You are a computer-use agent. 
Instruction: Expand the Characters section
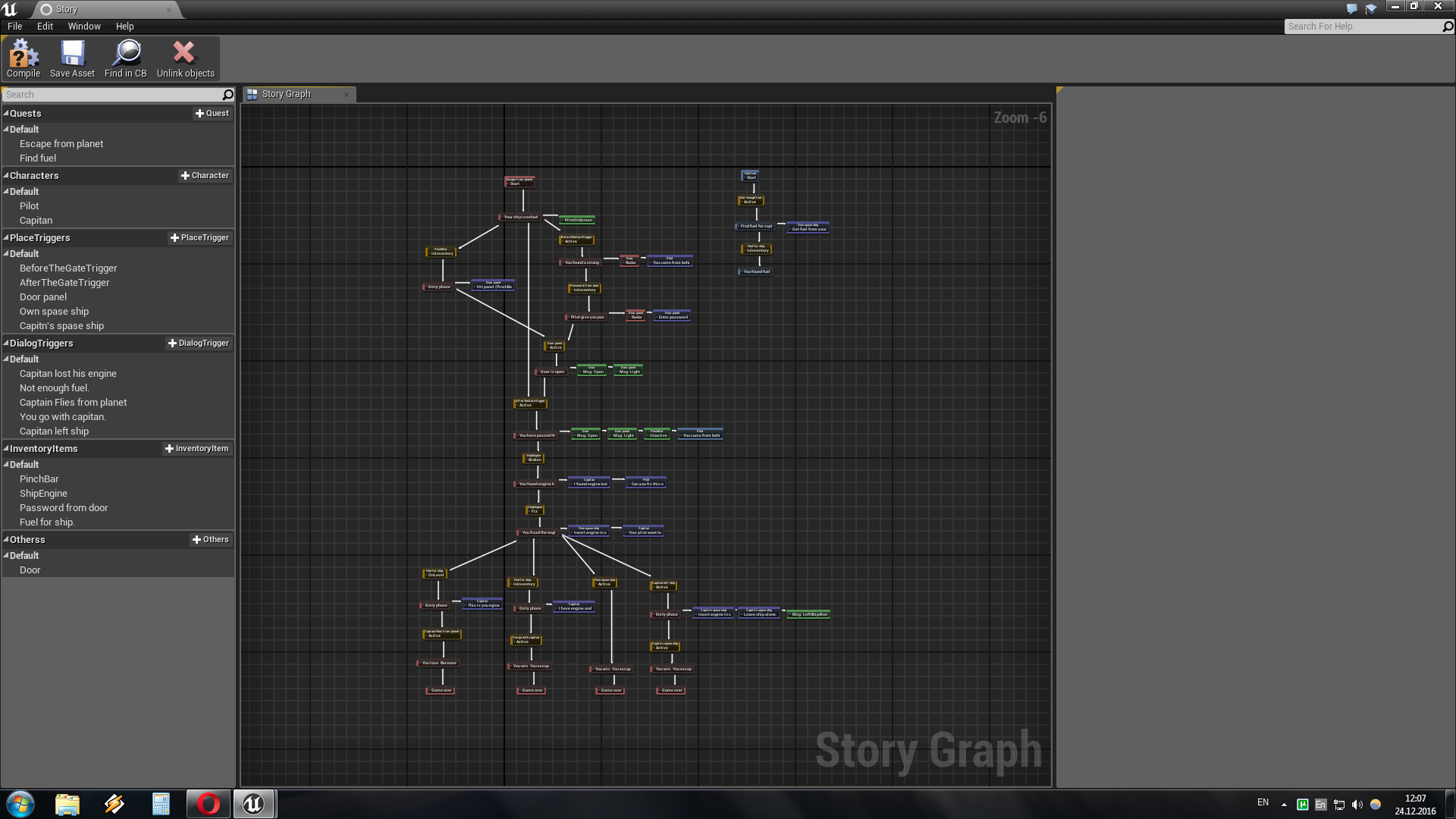[x=6, y=175]
